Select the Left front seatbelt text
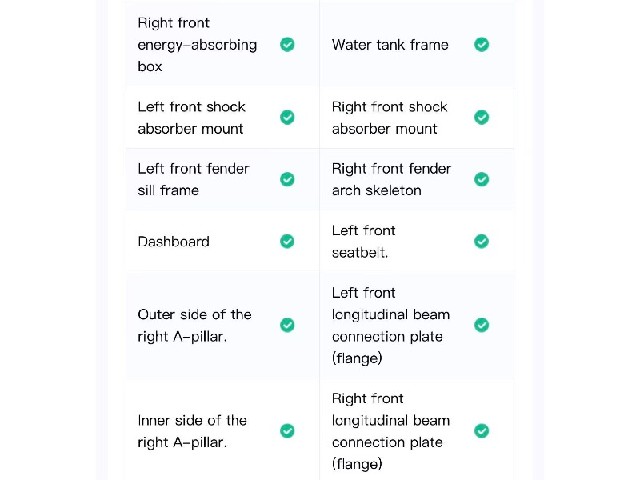The width and height of the screenshot is (640, 480). tap(363, 241)
